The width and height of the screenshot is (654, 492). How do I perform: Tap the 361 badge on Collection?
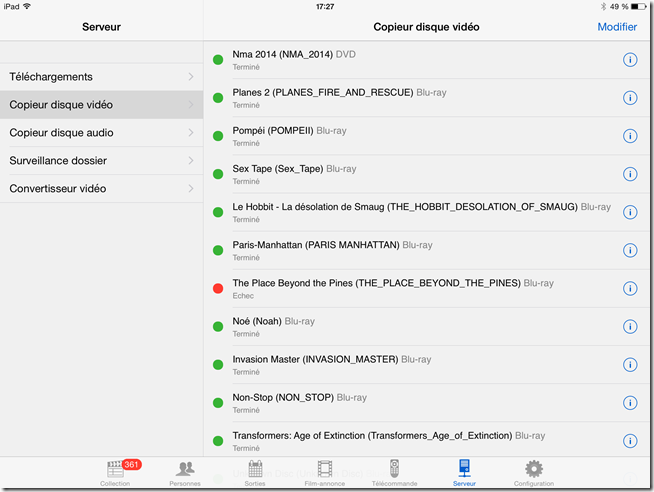(131, 464)
